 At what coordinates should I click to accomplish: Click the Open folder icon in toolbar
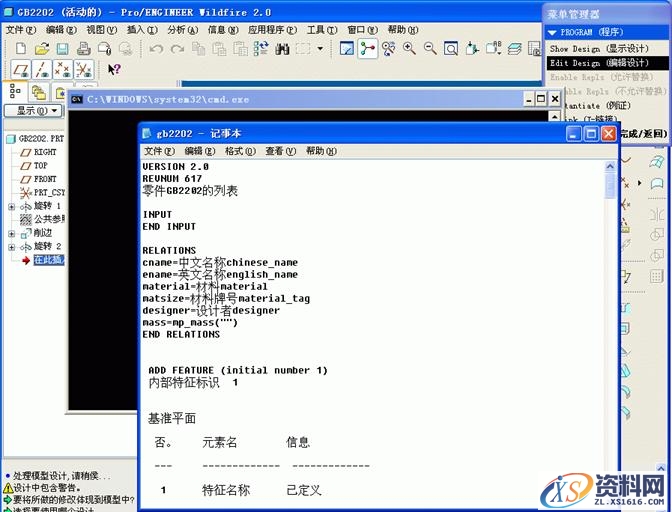click(x=41, y=48)
